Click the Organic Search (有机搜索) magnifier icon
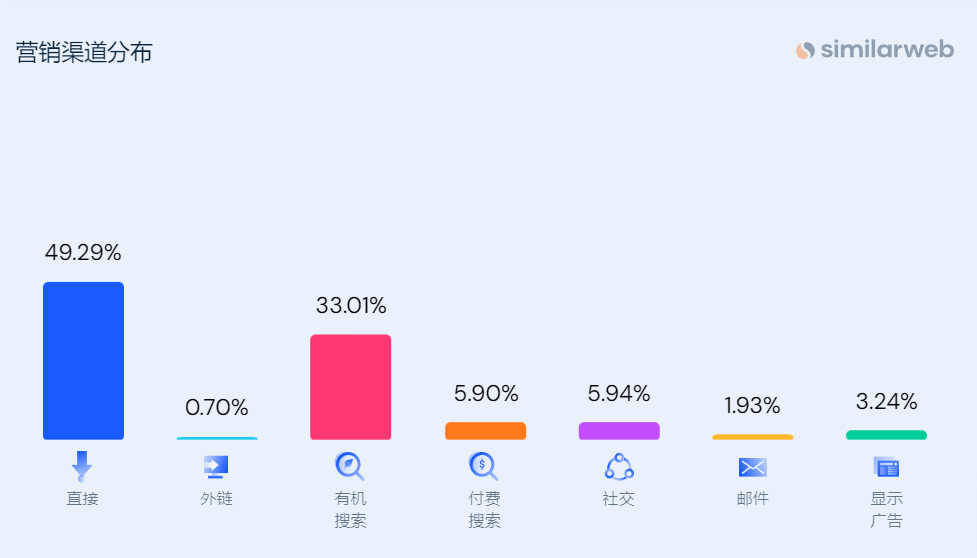 pyautogui.click(x=350, y=466)
